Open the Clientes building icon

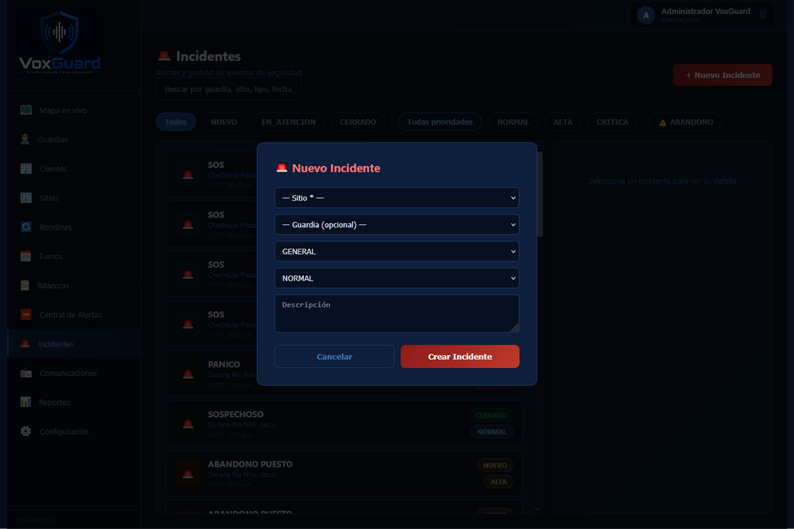click(26, 169)
